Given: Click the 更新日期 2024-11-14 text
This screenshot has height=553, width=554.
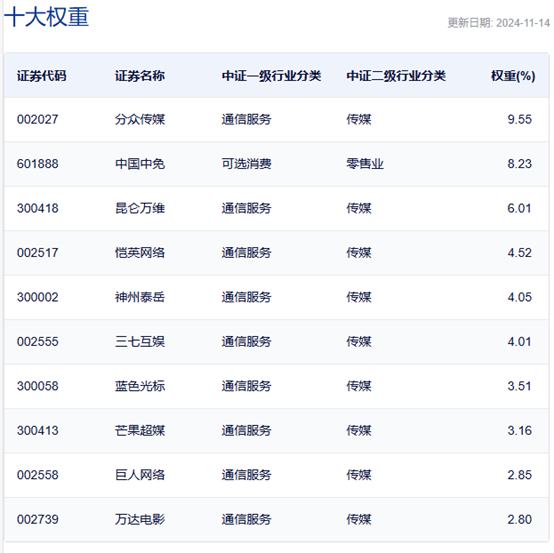Looking at the screenshot, I should point(499,23).
